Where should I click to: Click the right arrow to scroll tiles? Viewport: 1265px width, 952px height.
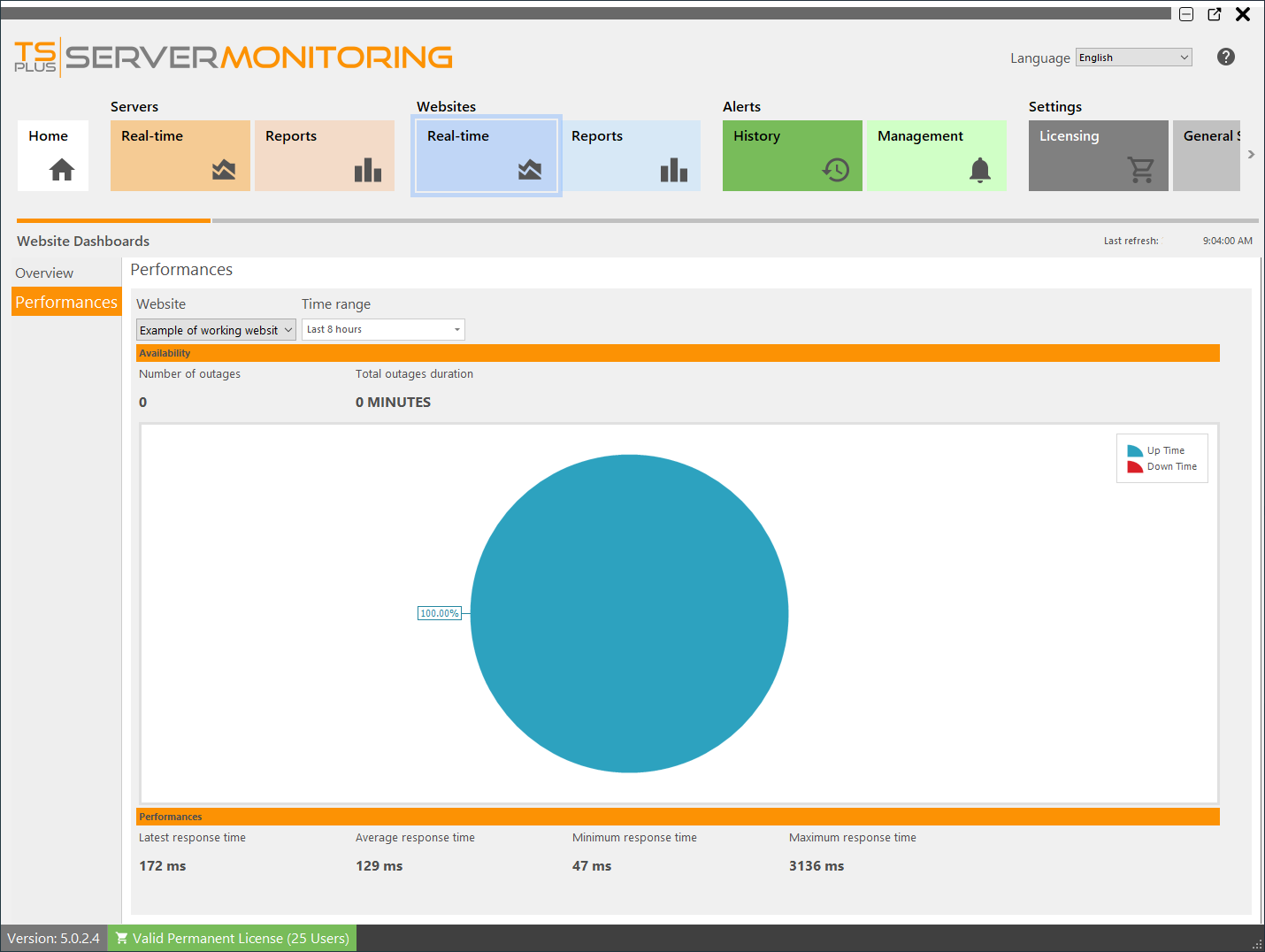click(1251, 154)
